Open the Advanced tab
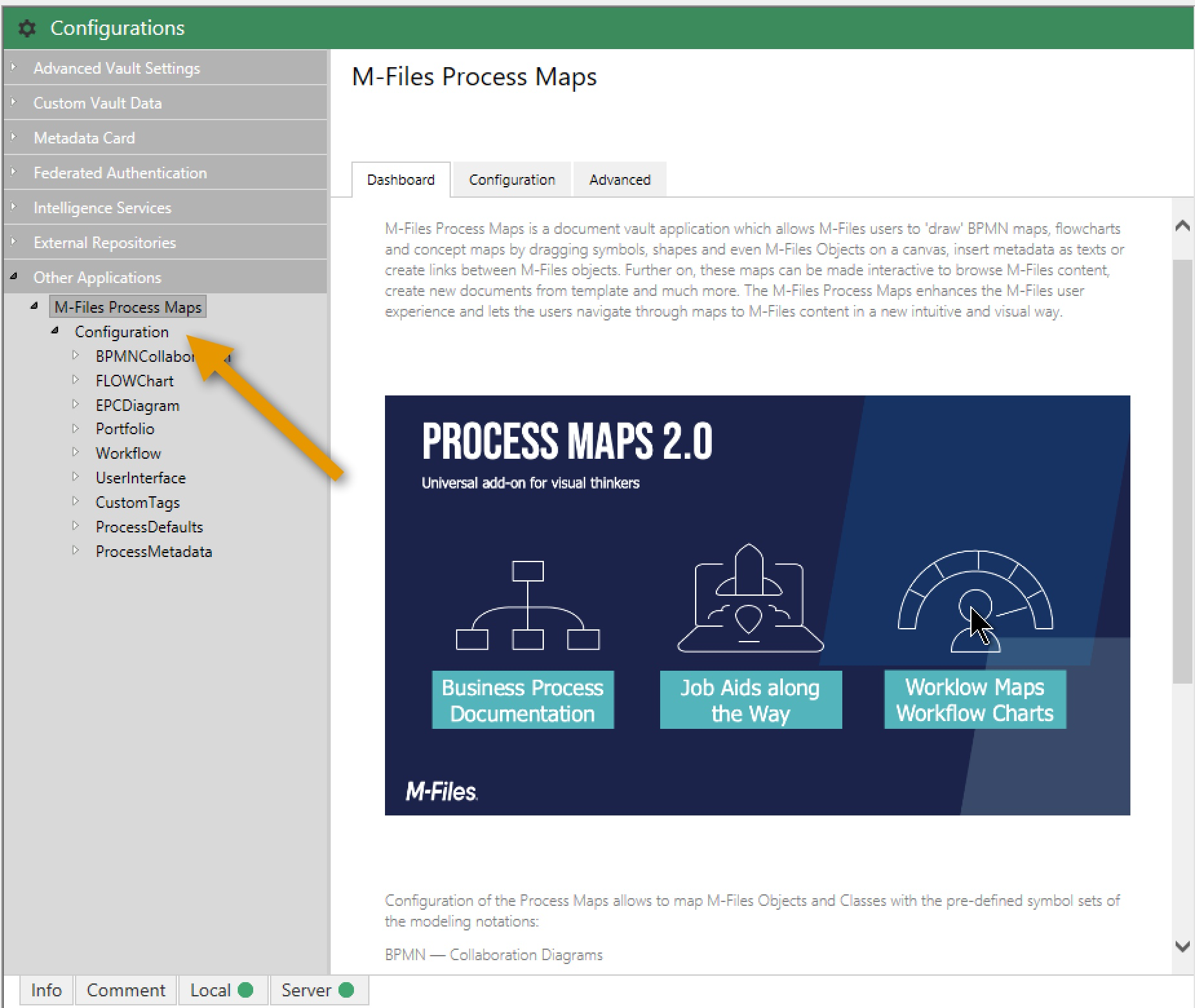 619,180
